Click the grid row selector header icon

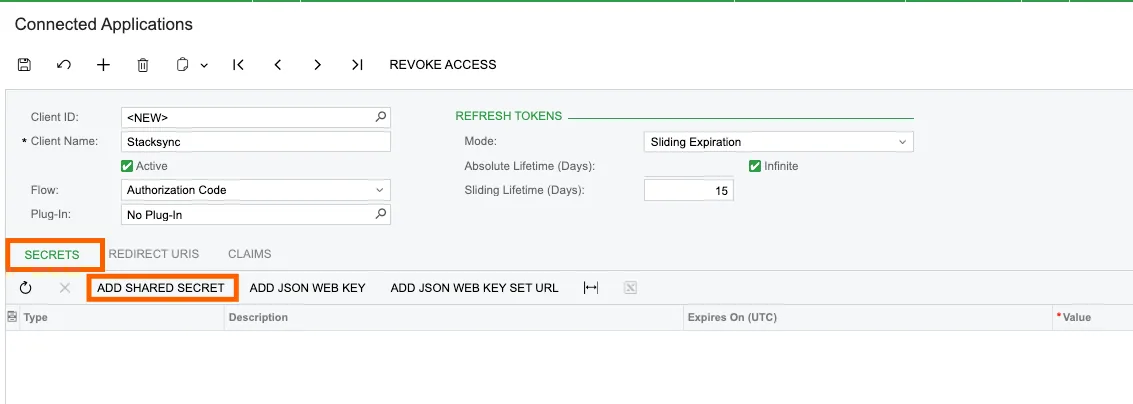[x=12, y=317]
